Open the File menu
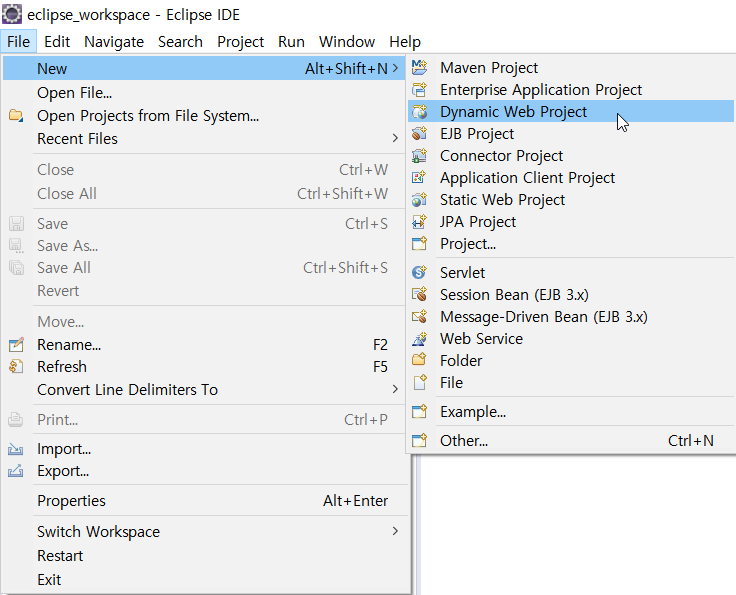Image resolution: width=736 pixels, height=595 pixels. 18,42
